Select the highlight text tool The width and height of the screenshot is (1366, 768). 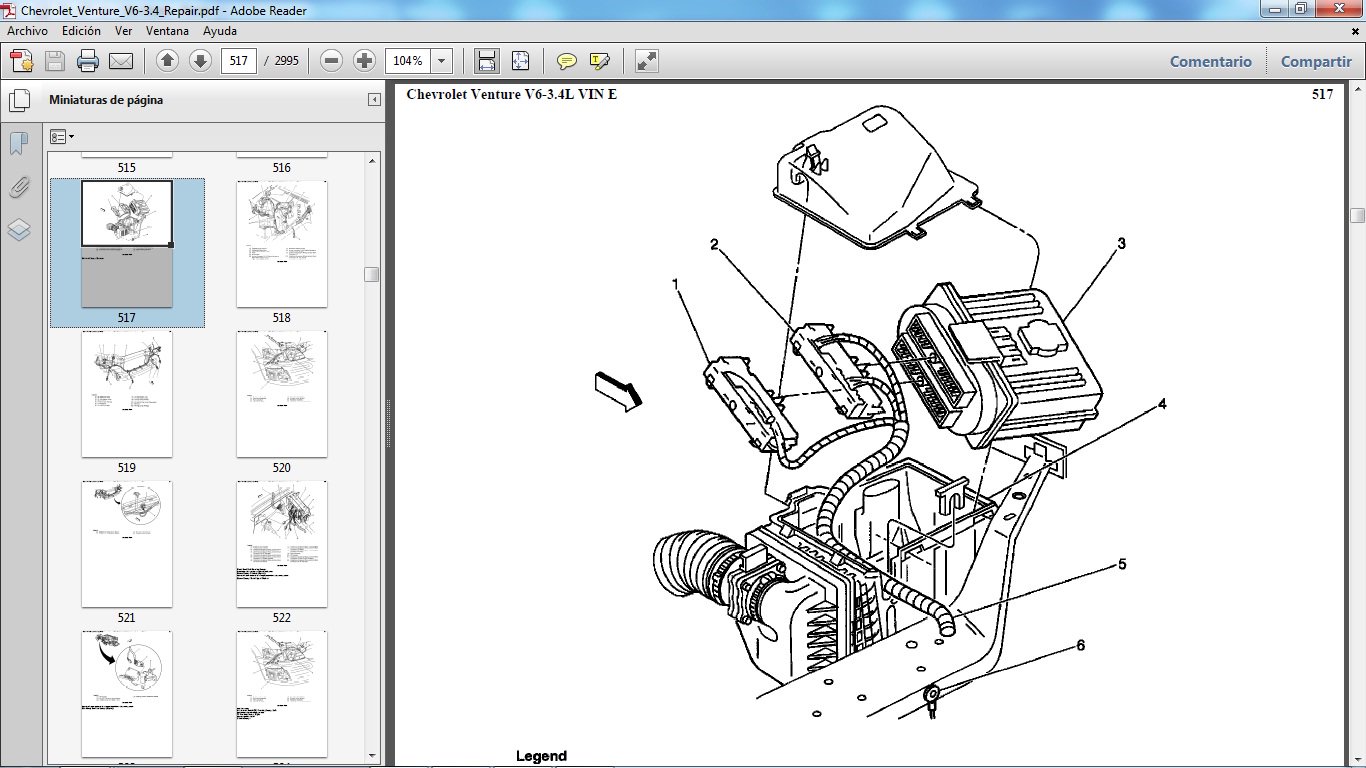coord(600,61)
